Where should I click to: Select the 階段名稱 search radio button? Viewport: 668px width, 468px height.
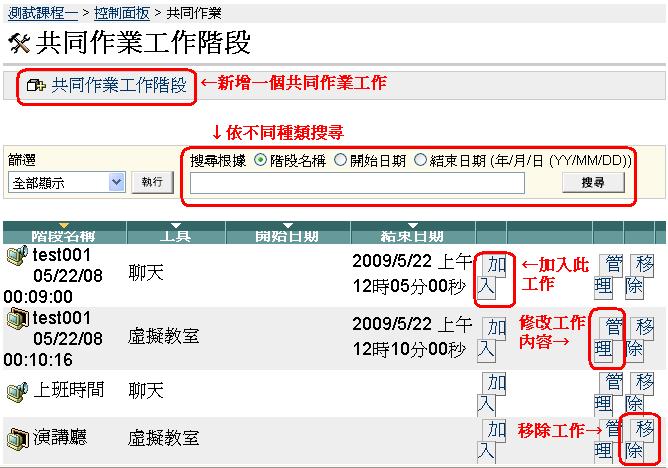pos(261,159)
